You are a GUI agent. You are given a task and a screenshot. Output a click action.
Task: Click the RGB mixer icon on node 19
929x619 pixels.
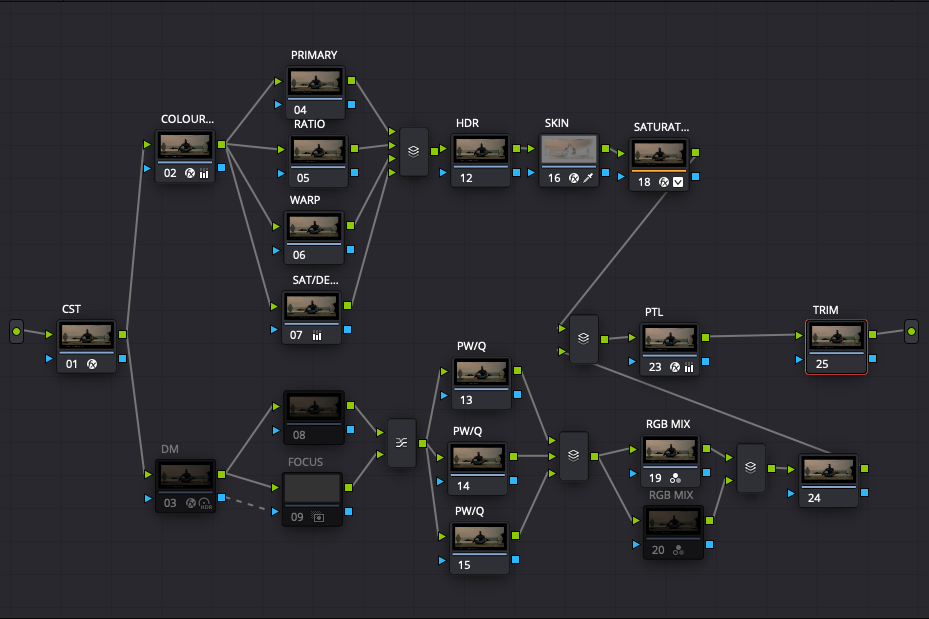tap(677, 477)
